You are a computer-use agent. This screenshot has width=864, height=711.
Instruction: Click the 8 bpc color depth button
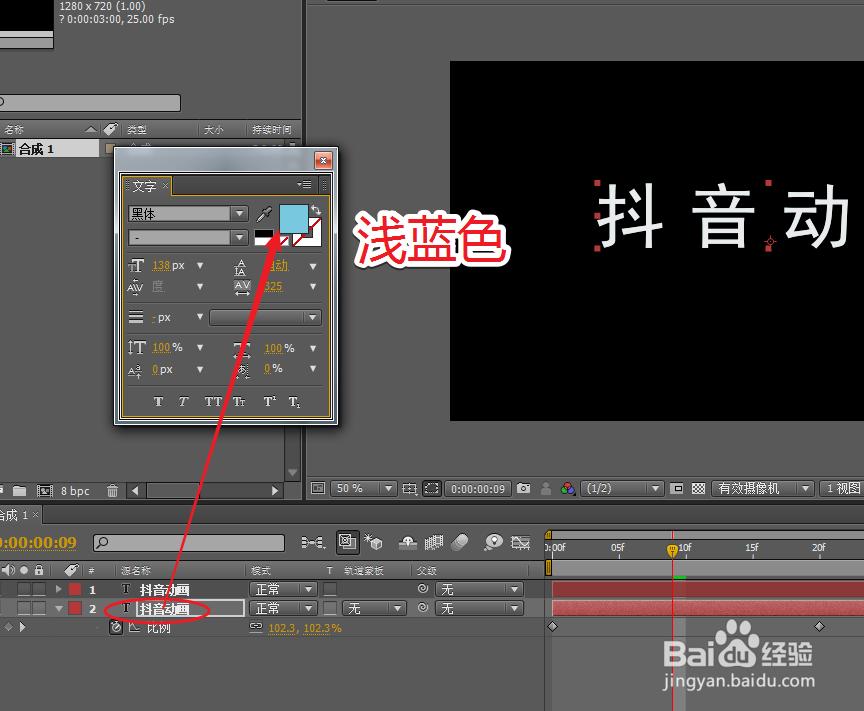75,491
